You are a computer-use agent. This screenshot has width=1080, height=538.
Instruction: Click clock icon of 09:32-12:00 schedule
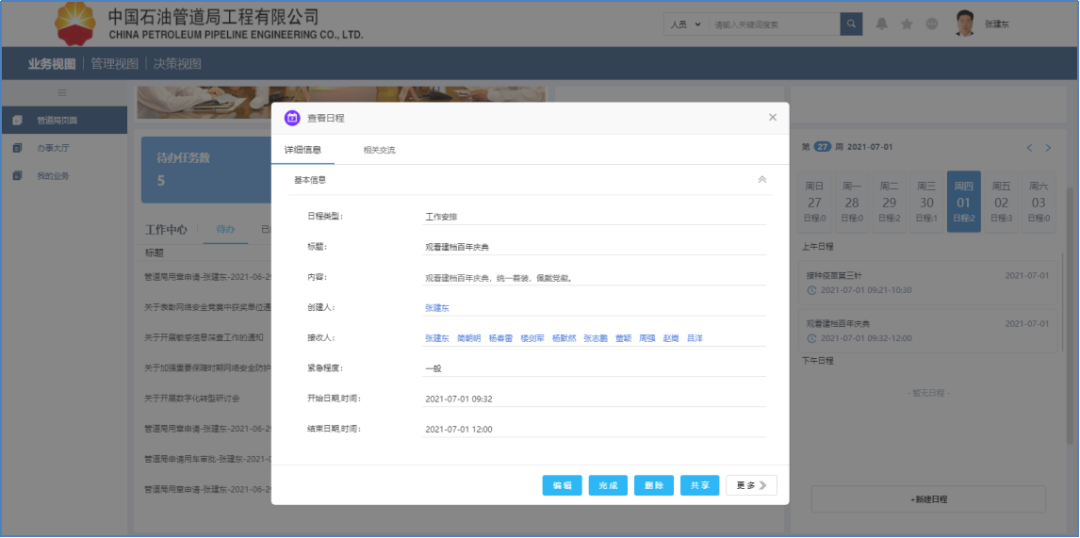(811, 338)
